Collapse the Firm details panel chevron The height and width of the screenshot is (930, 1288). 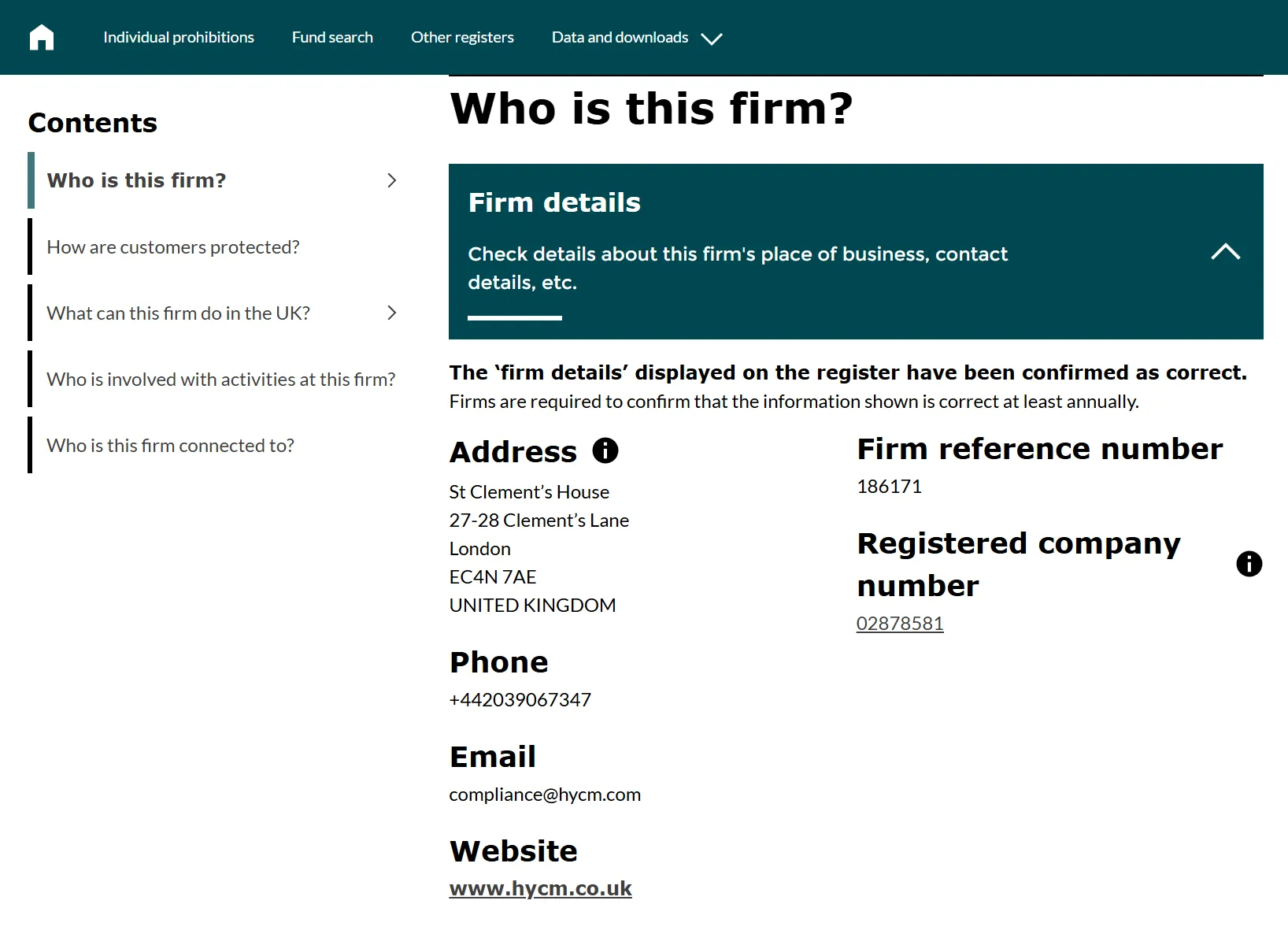(x=1225, y=252)
